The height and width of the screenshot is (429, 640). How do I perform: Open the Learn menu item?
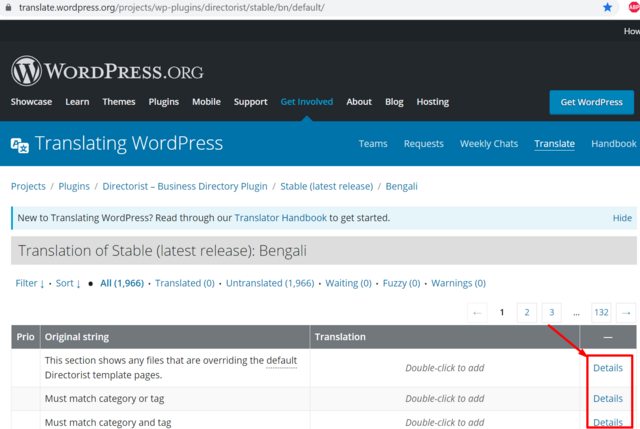77,102
